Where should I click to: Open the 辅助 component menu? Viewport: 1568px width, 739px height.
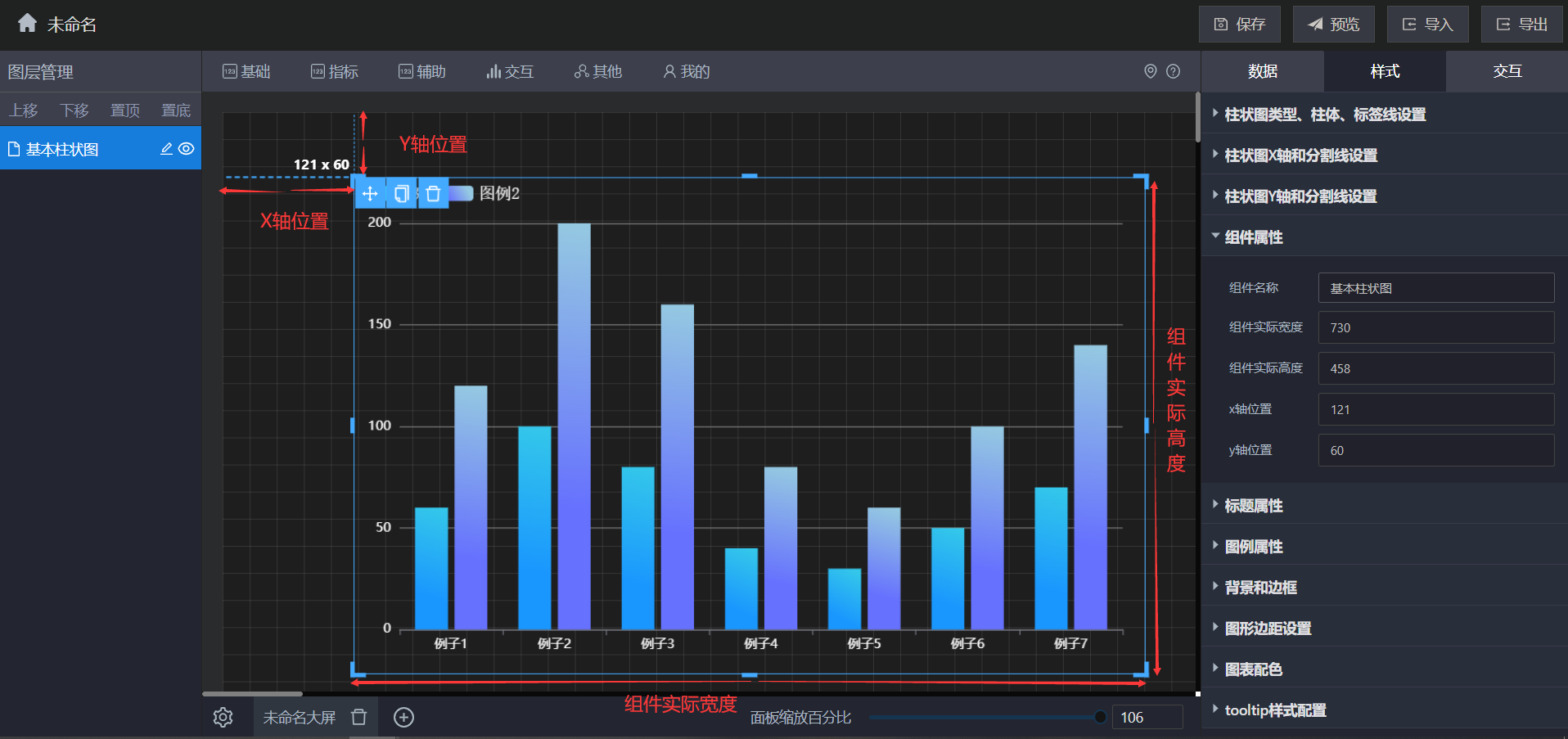coord(422,72)
